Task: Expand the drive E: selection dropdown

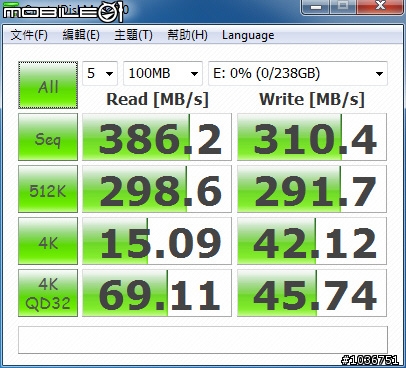Action: pyautogui.click(x=298, y=73)
